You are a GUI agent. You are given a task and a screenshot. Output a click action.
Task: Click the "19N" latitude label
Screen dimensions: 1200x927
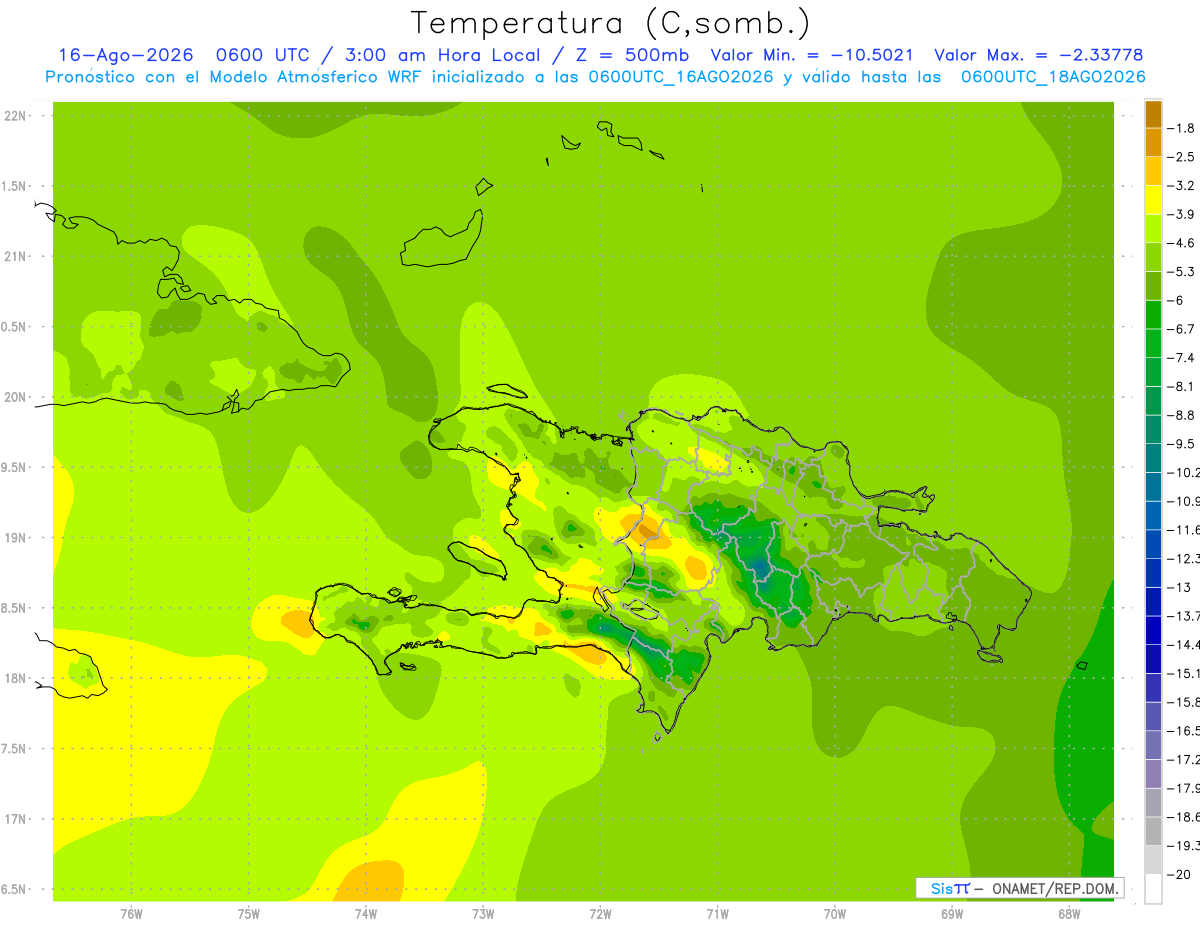(15, 538)
